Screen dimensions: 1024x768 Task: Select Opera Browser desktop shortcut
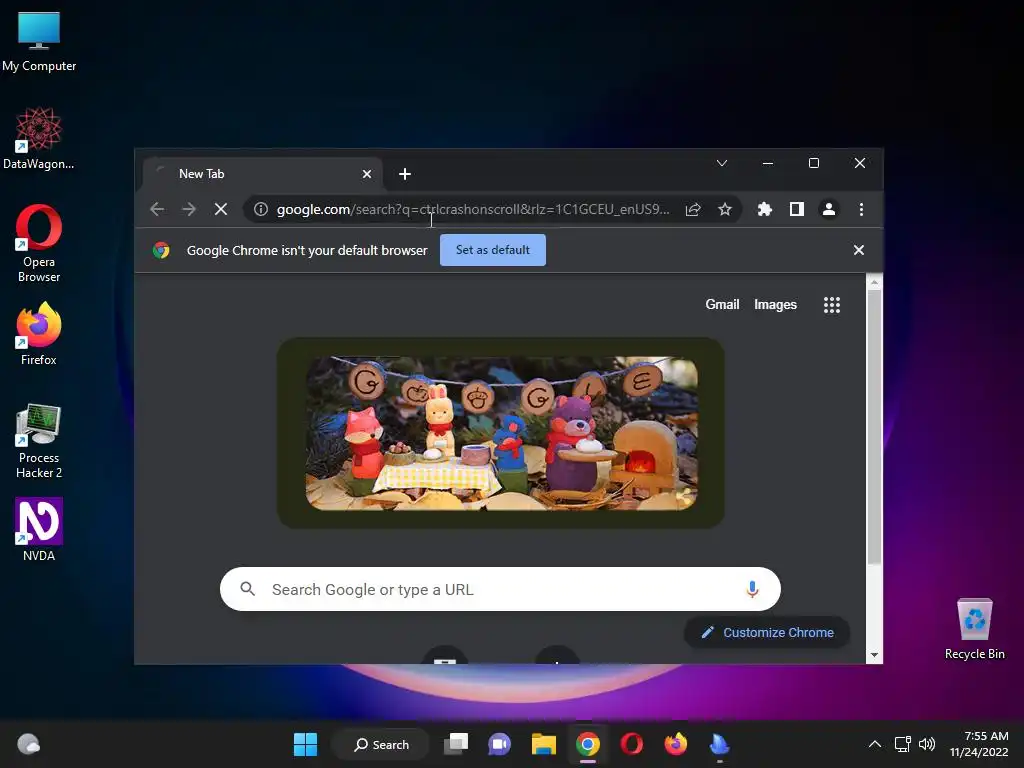(39, 244)
